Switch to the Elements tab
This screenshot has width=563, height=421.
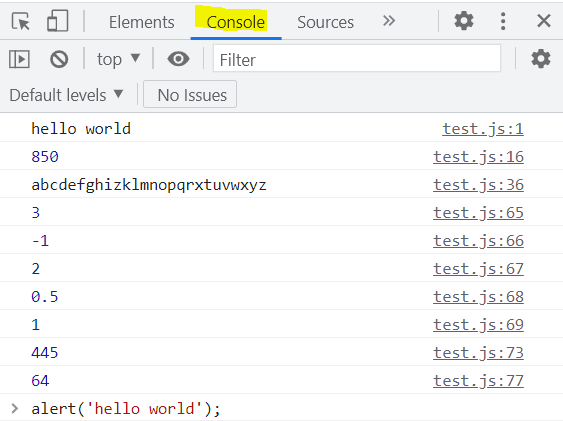pos(141,22)
